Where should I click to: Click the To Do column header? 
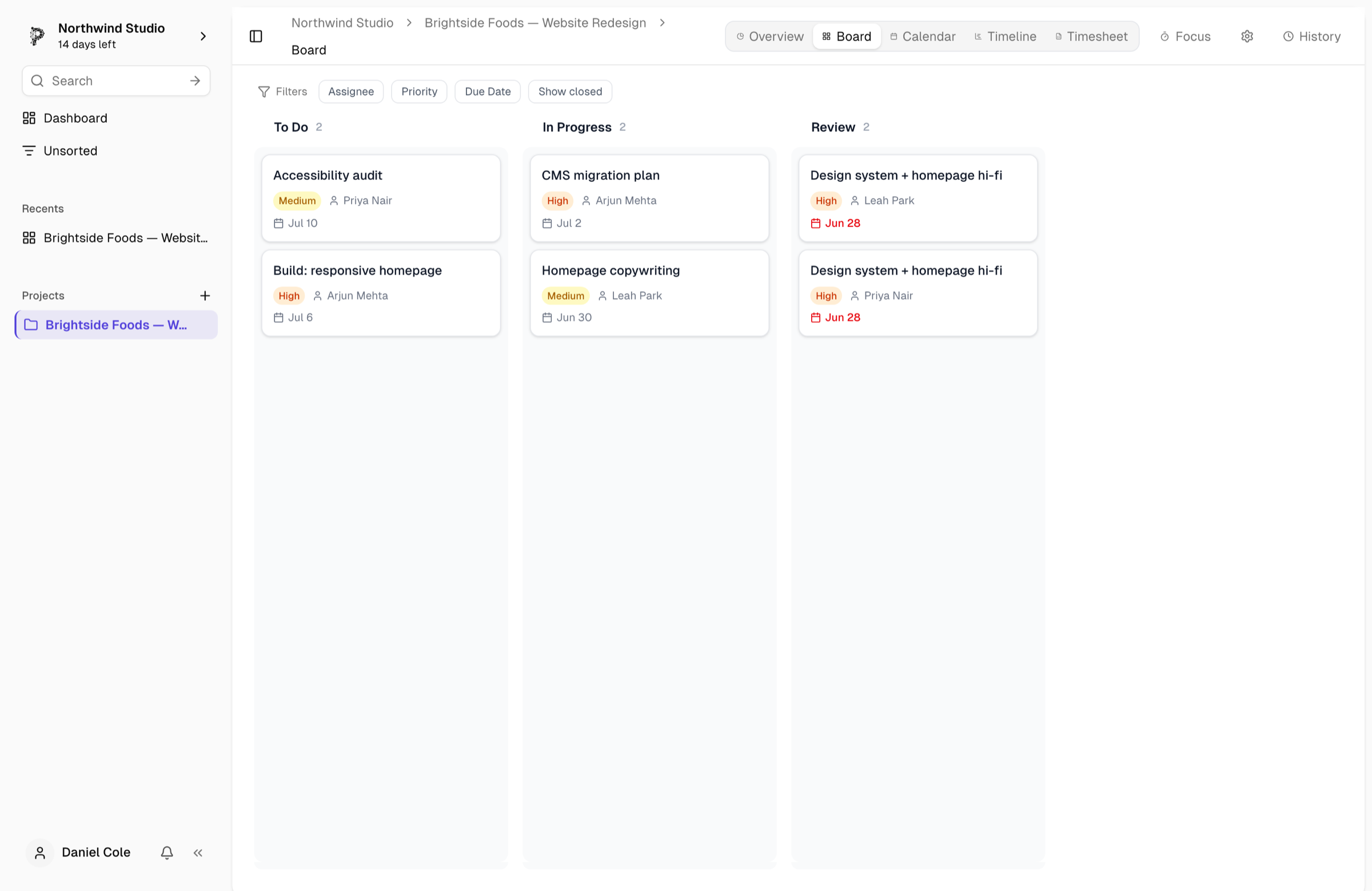[x=291, y=127]
